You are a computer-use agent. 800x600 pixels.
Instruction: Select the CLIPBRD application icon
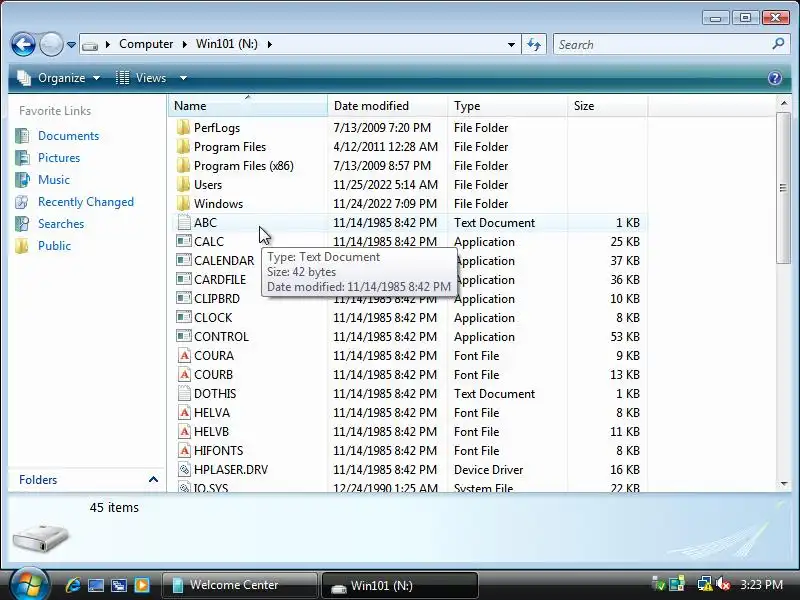(184, 298)
